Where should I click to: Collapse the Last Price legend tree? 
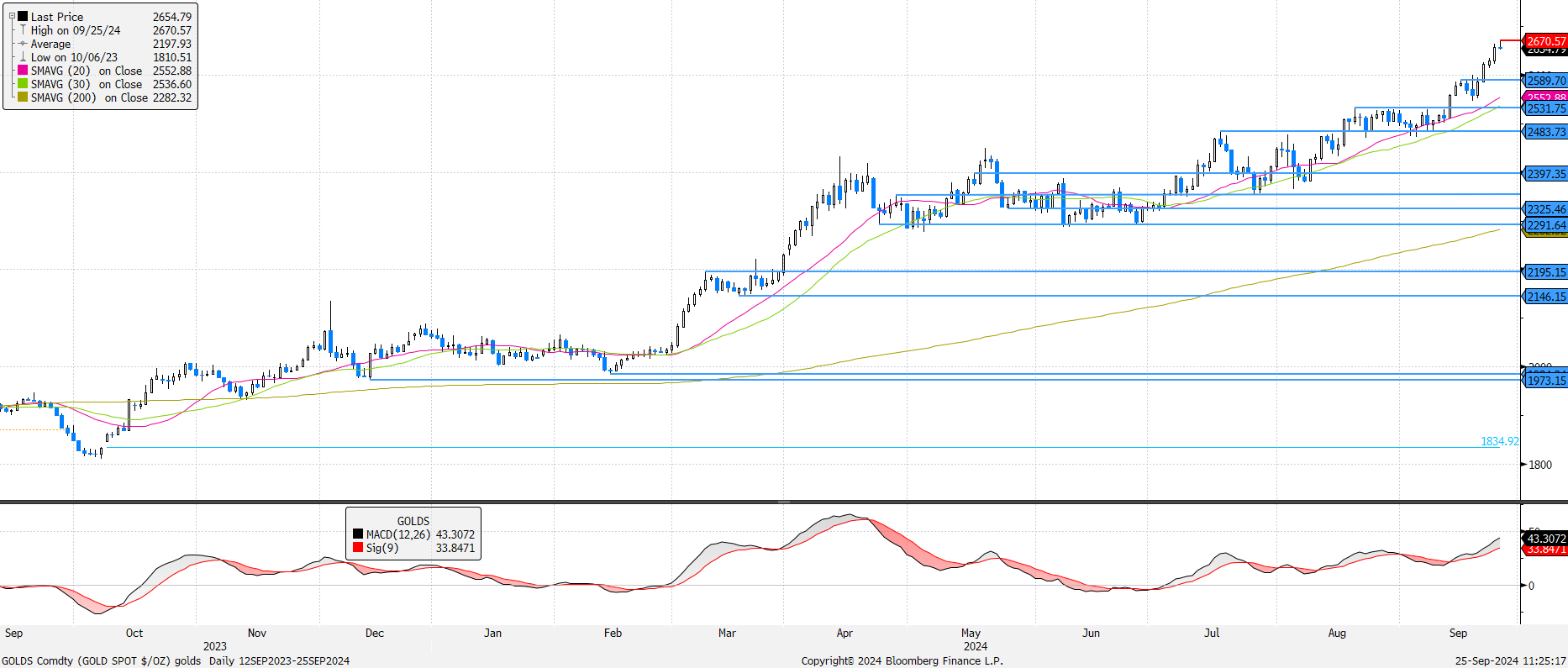pos(12,17)
